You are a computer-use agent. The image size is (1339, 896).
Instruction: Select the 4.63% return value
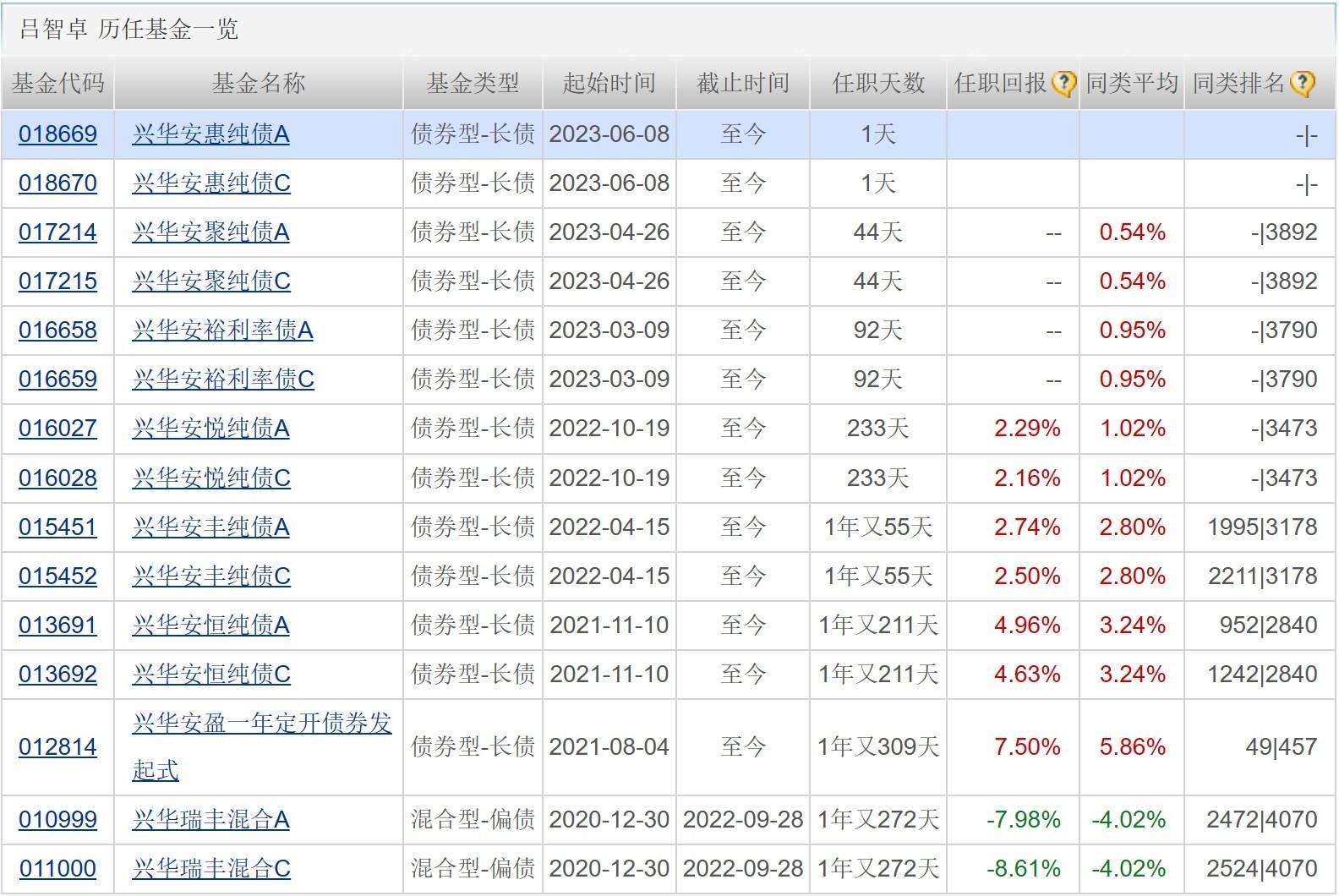tap(1027, 675)
